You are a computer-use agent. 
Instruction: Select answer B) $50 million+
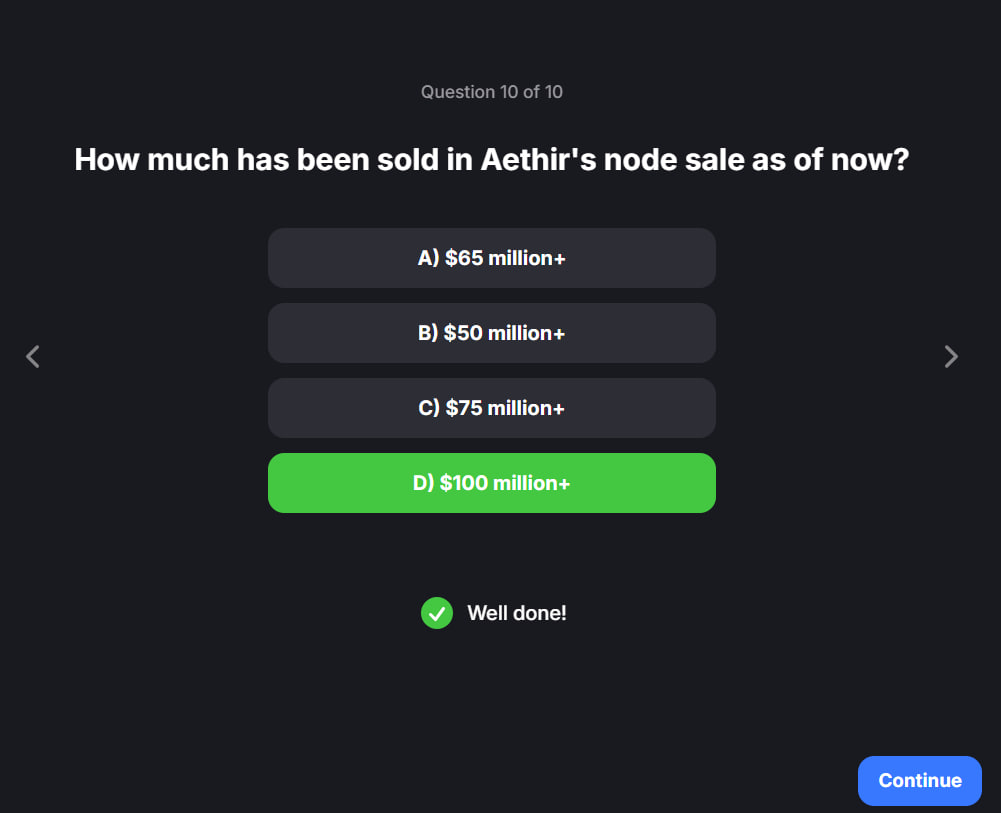(x=491, y=333)
